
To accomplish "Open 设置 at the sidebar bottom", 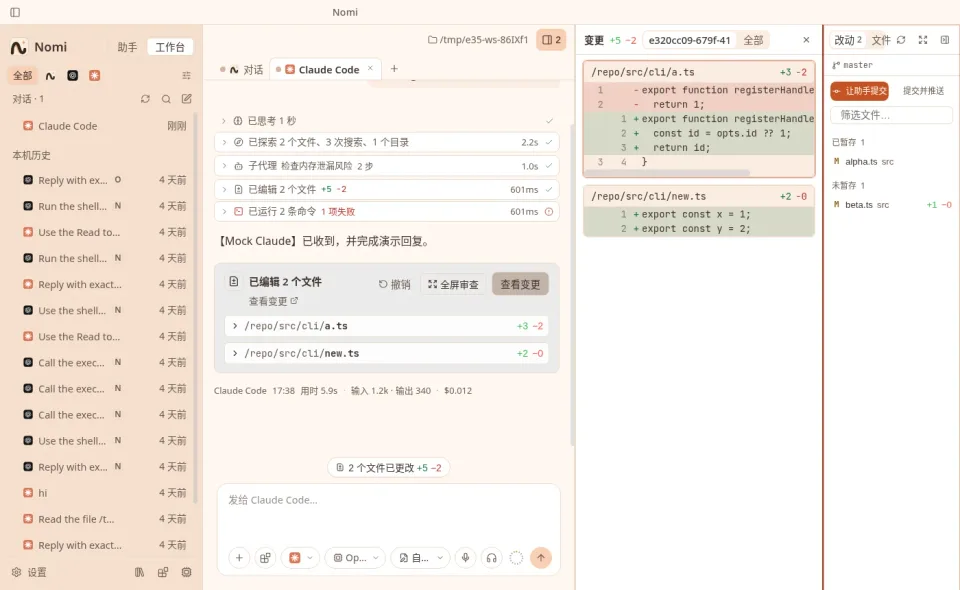I will (x=29, y=572).
